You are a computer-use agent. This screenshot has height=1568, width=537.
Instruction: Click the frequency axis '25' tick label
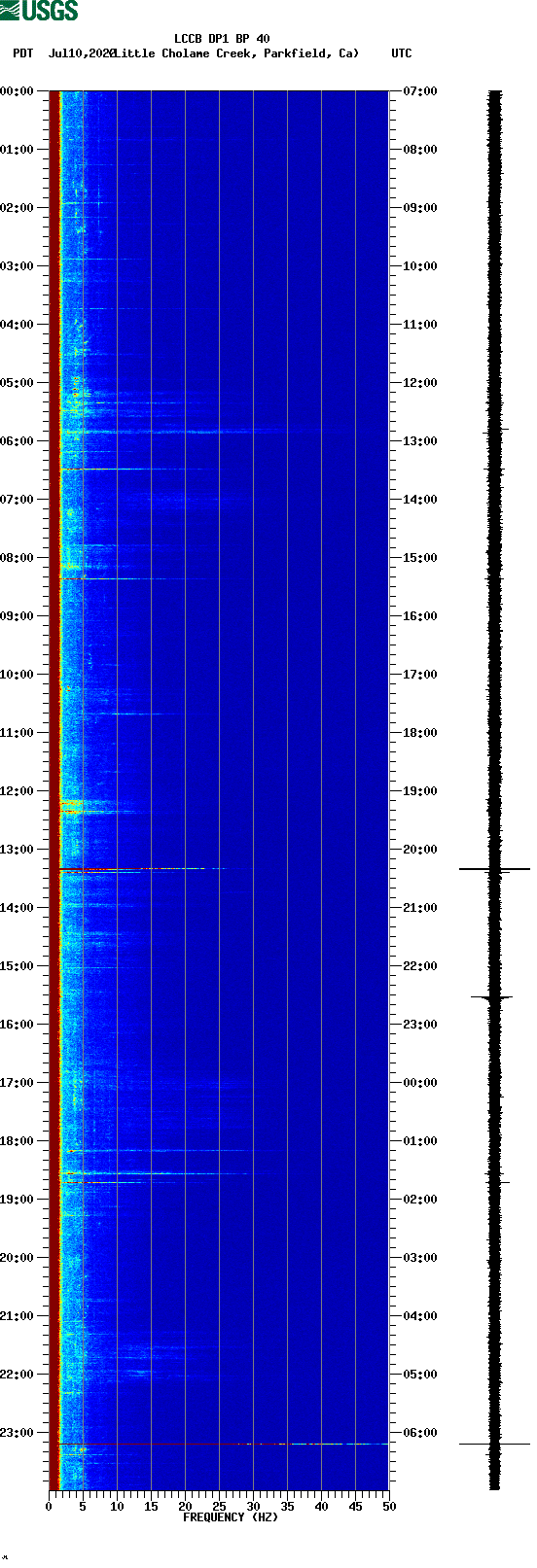pos(219,1507)
